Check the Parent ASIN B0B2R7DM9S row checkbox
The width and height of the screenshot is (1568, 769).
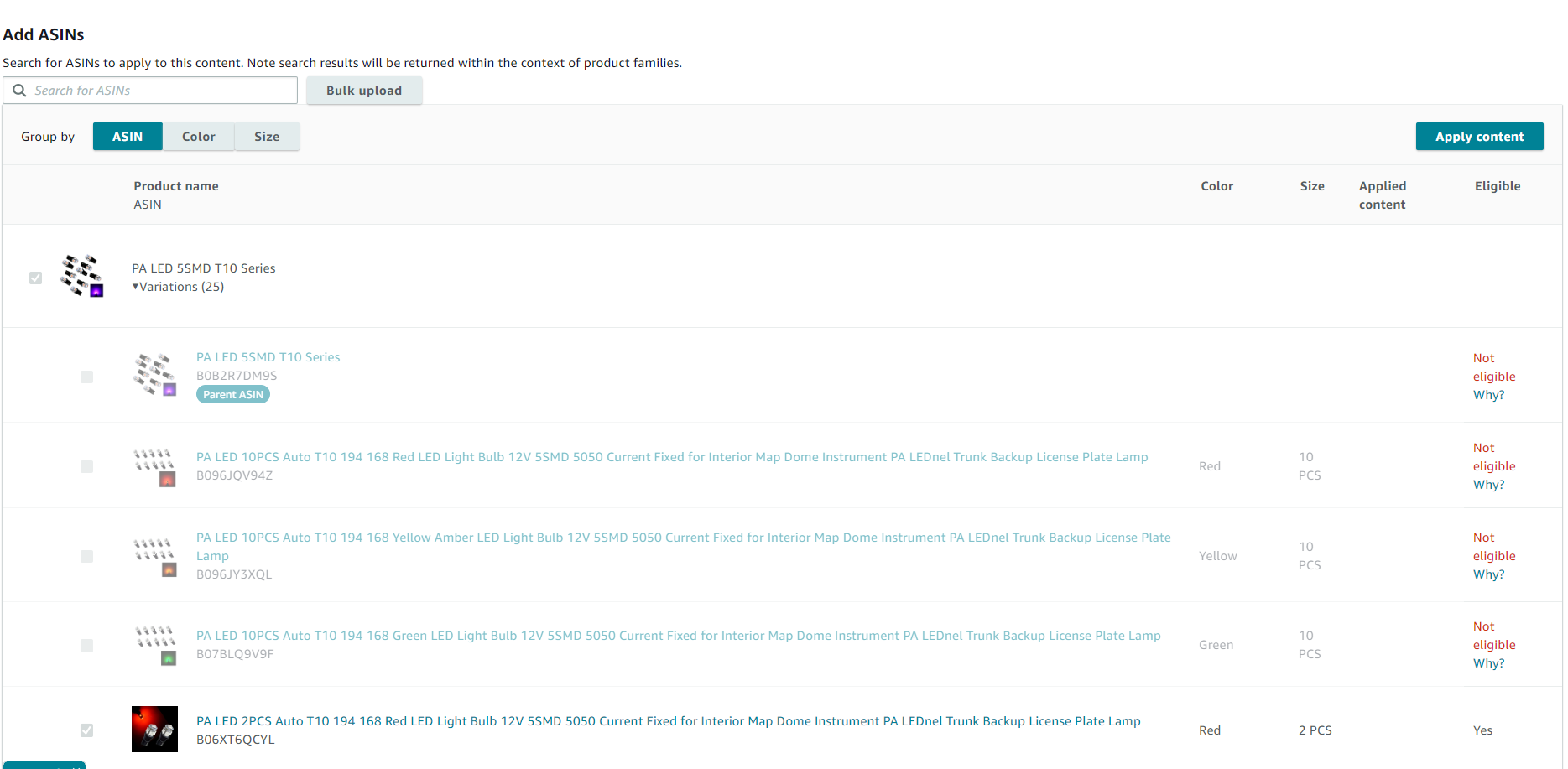click(x=86, y=377)
